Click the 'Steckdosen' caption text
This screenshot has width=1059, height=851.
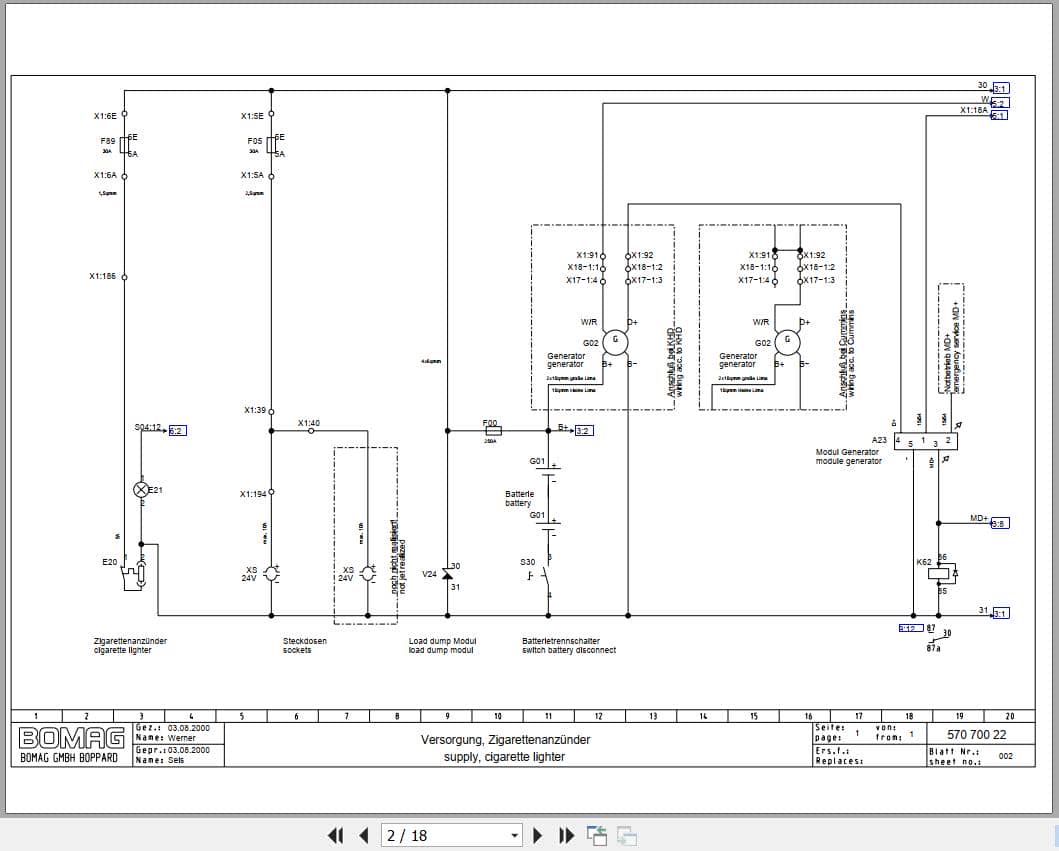305,641
